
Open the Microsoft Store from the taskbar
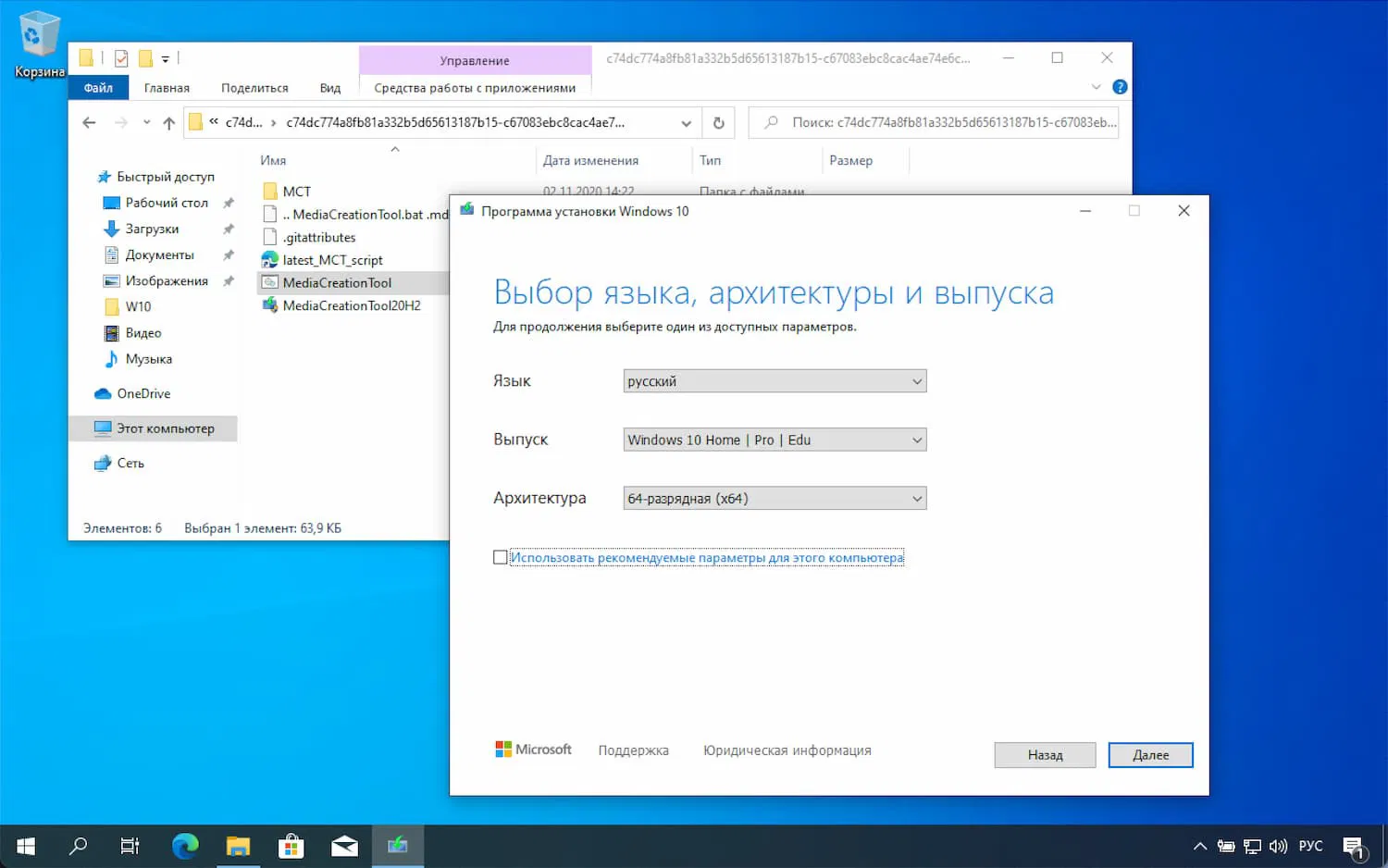pos(291,845)
